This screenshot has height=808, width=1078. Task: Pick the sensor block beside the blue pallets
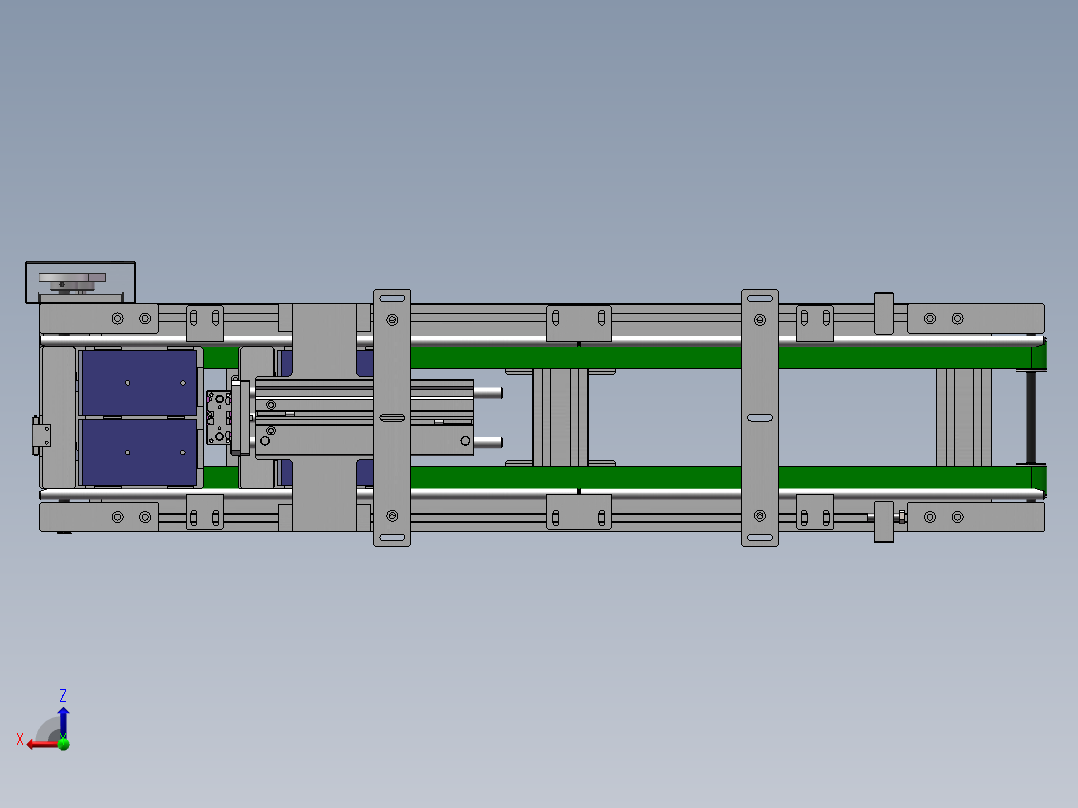[x=219, y=417]
